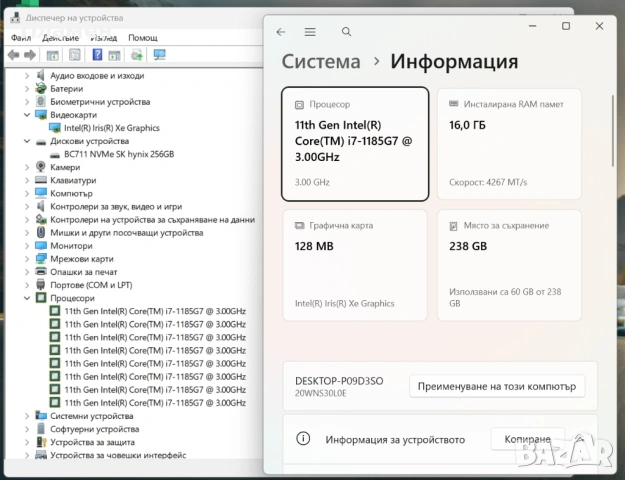Click the 20WNS30L0E model text

320,393
